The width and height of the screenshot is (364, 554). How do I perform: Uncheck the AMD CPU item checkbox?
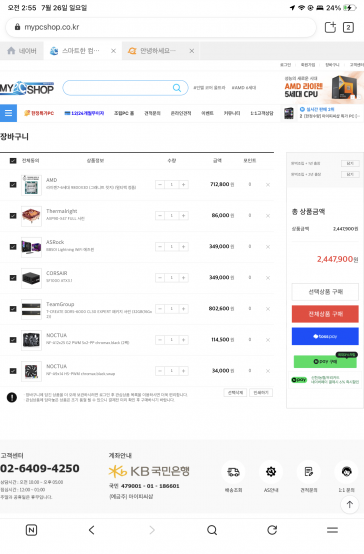coord(13,184)
